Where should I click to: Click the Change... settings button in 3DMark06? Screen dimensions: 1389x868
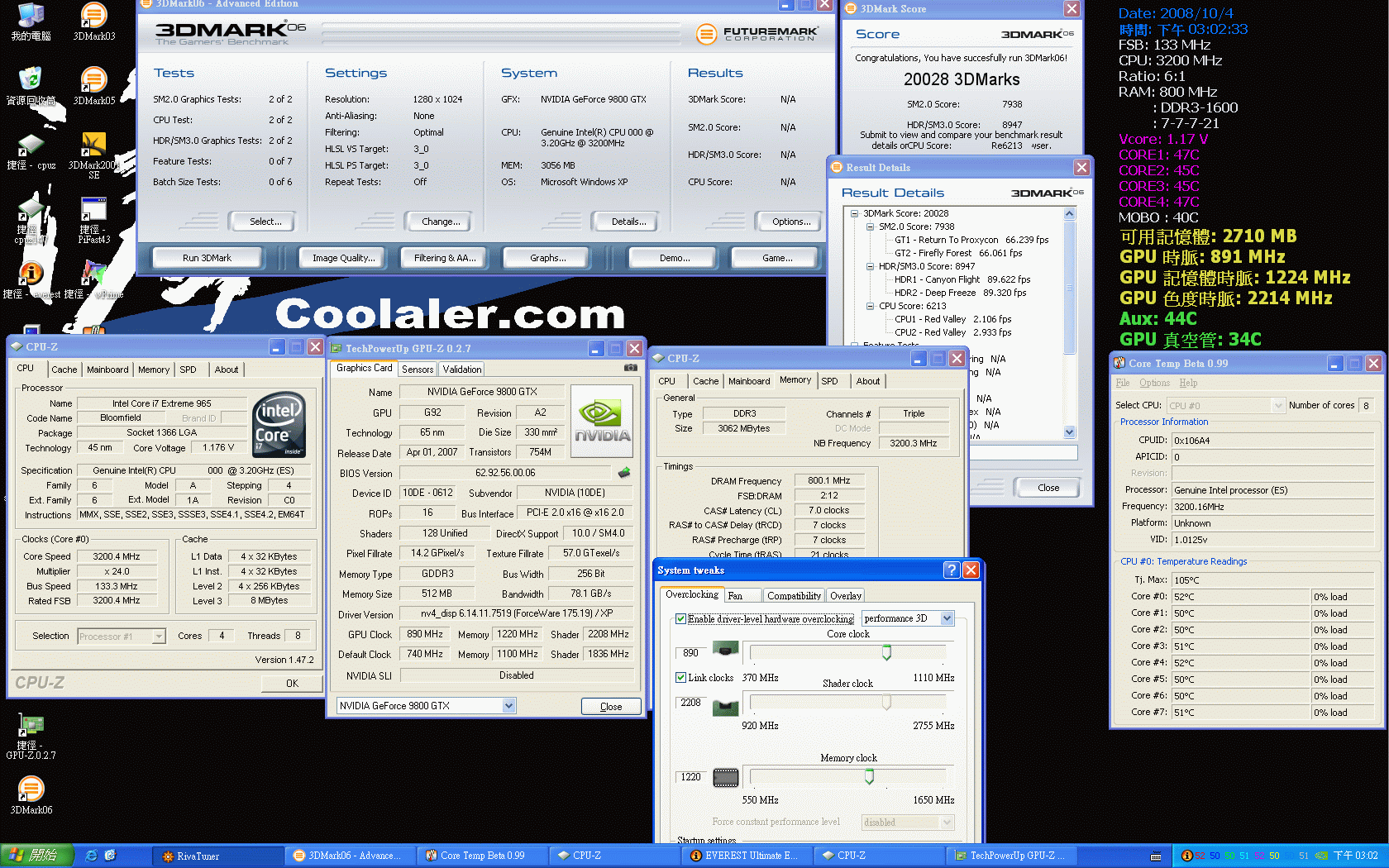441,222
